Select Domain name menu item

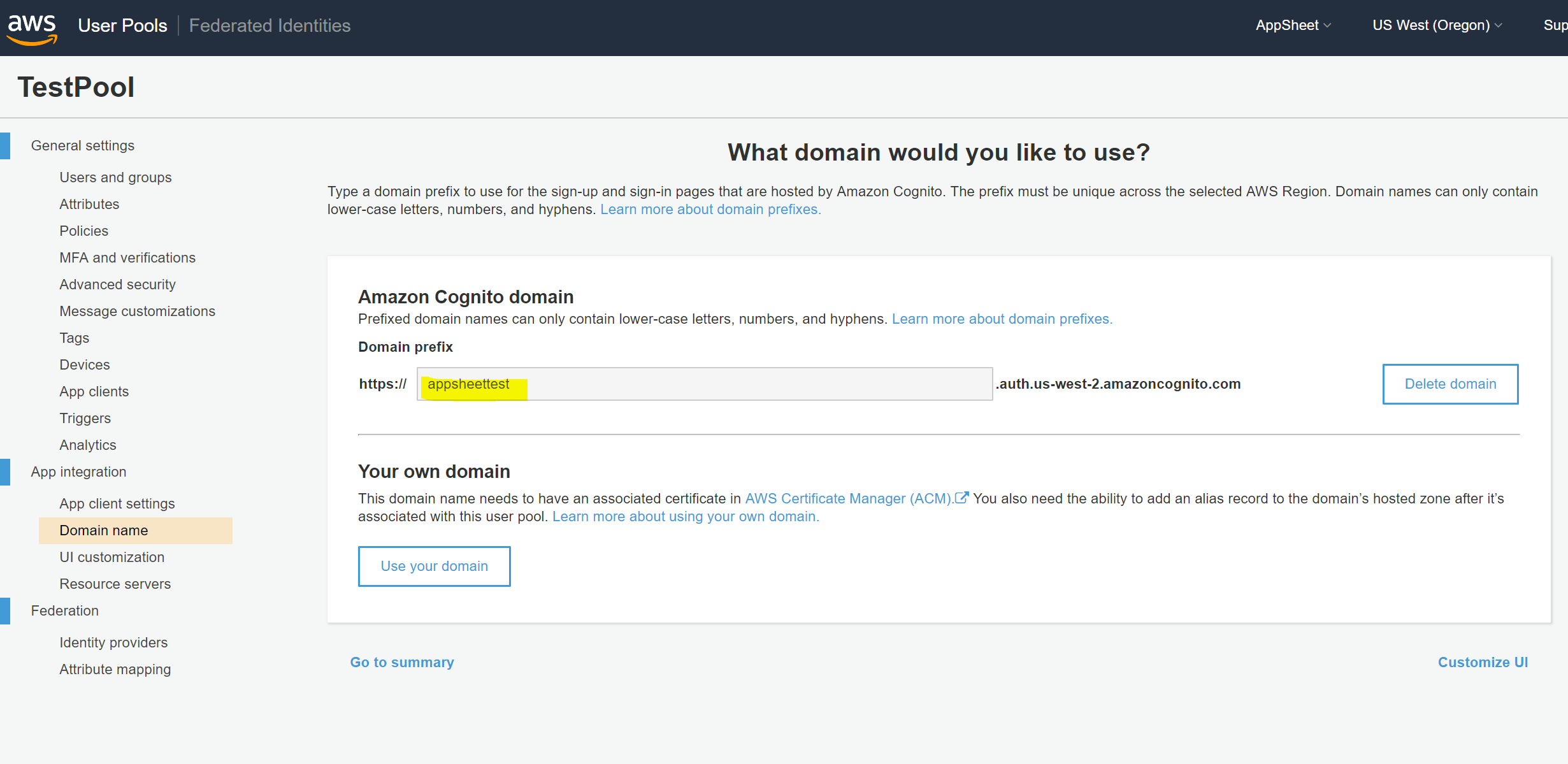point(136,530)
